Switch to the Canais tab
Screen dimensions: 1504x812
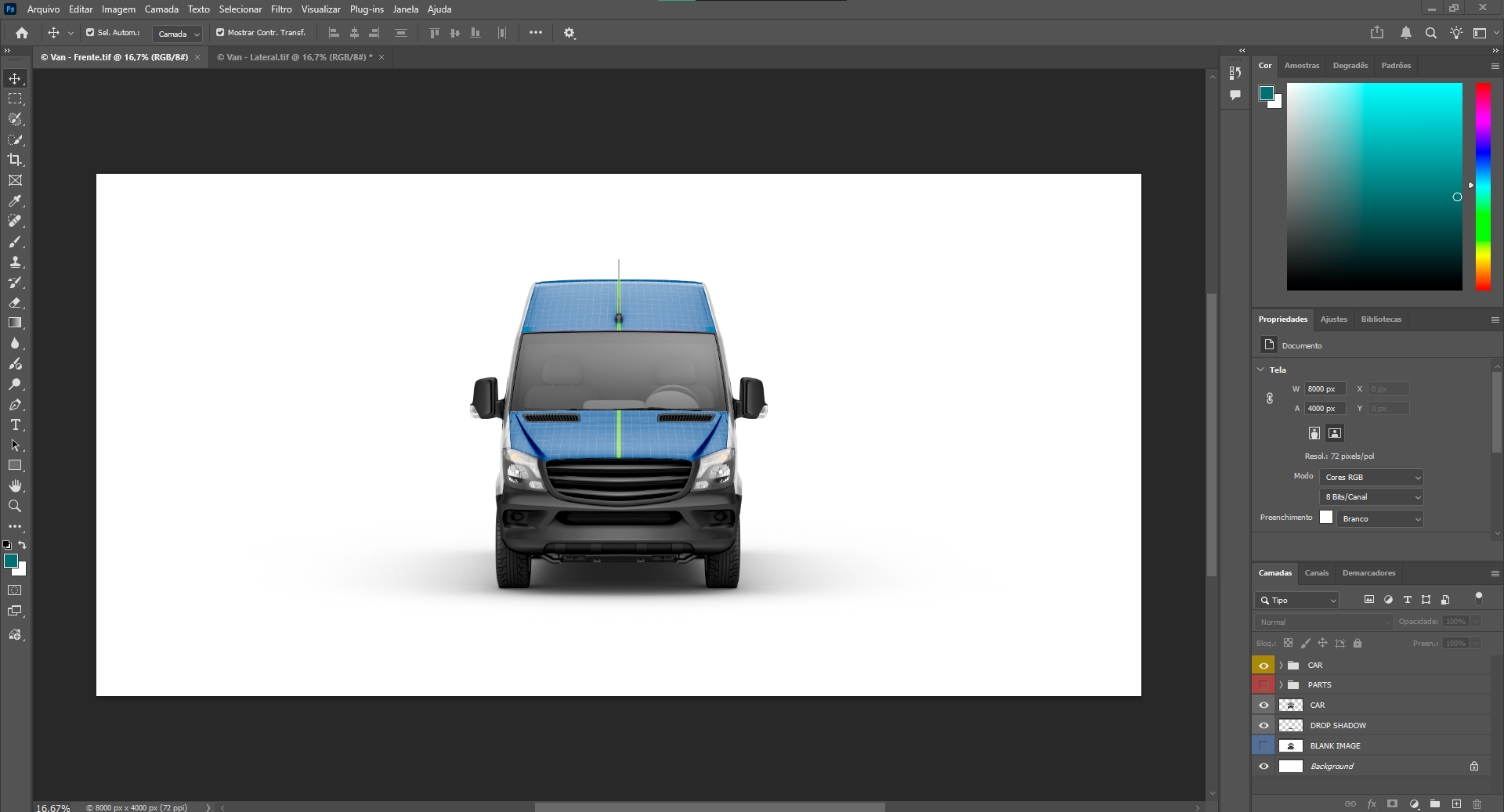pos(1316,573)
